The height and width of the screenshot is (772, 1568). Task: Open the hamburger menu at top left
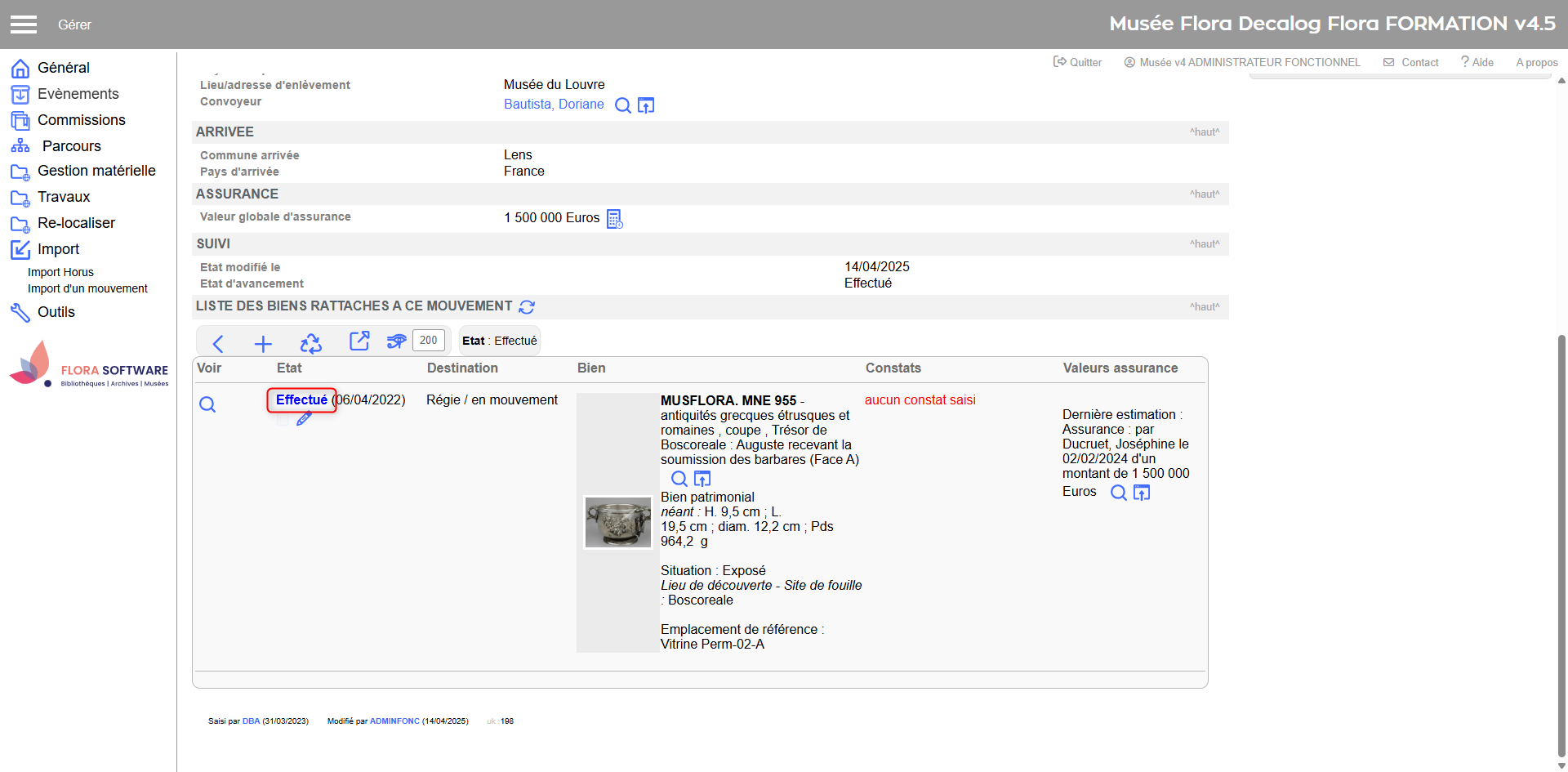[x=24, y=25]
